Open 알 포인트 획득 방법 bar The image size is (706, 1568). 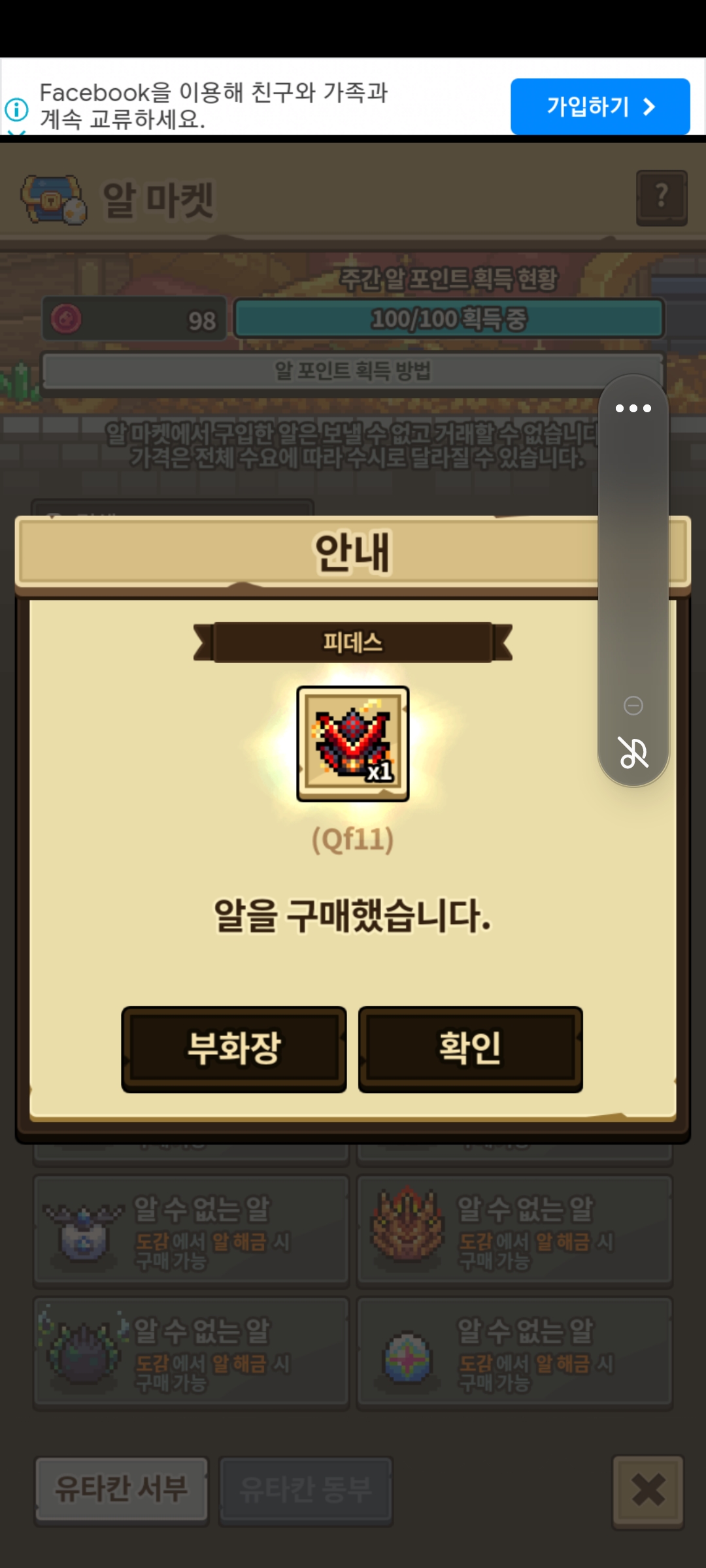click(x=353, y=371)
